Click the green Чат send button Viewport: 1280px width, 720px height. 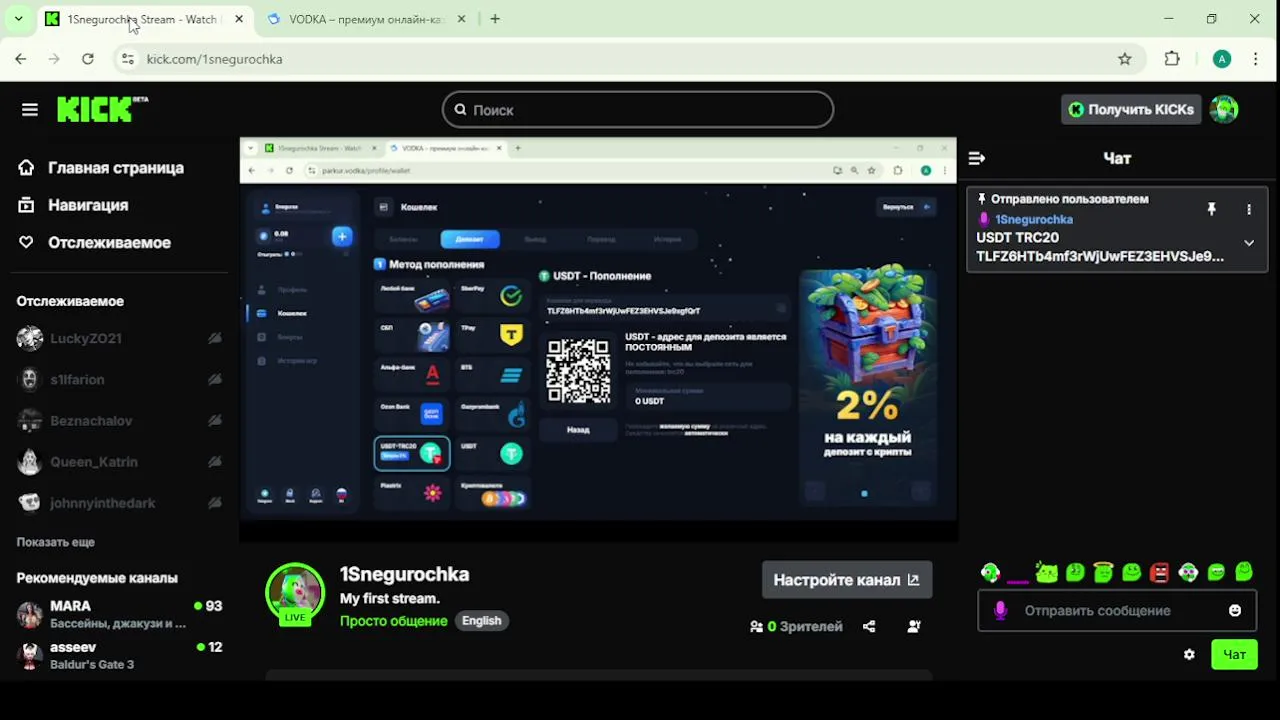[x=1234, y=654]
